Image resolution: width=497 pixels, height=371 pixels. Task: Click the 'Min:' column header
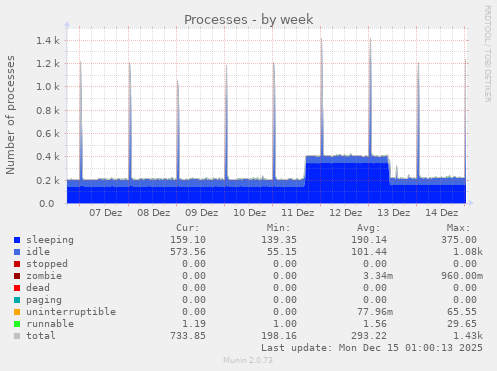point(278,228)
